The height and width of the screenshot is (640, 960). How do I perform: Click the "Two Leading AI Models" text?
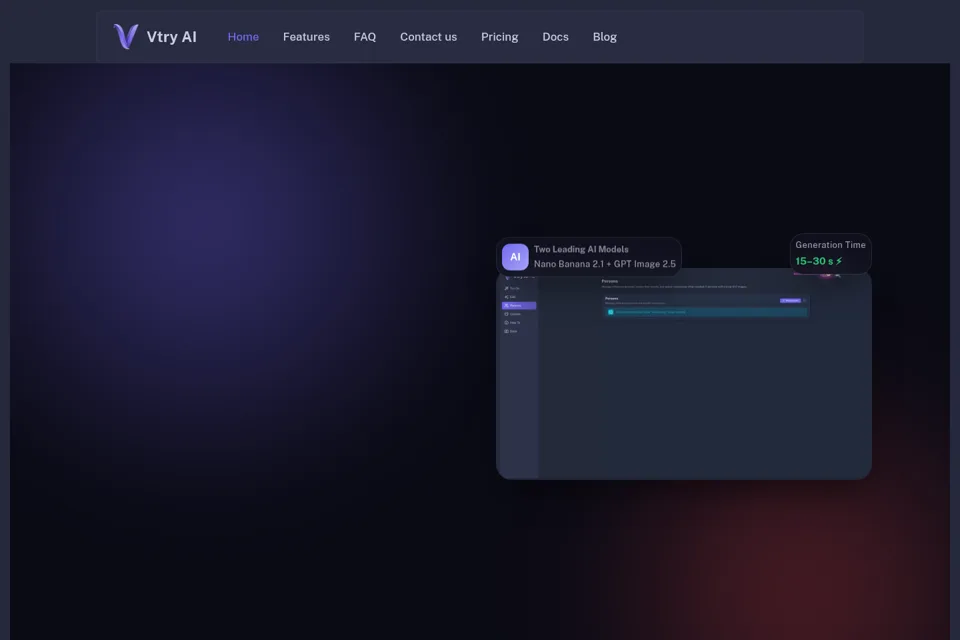(581, 249)
